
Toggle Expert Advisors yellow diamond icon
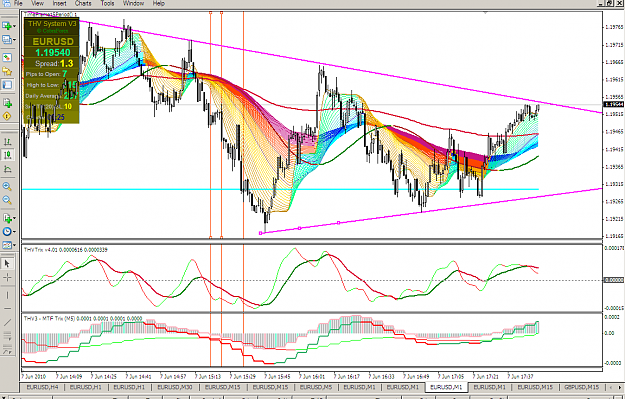pos(7,116)
